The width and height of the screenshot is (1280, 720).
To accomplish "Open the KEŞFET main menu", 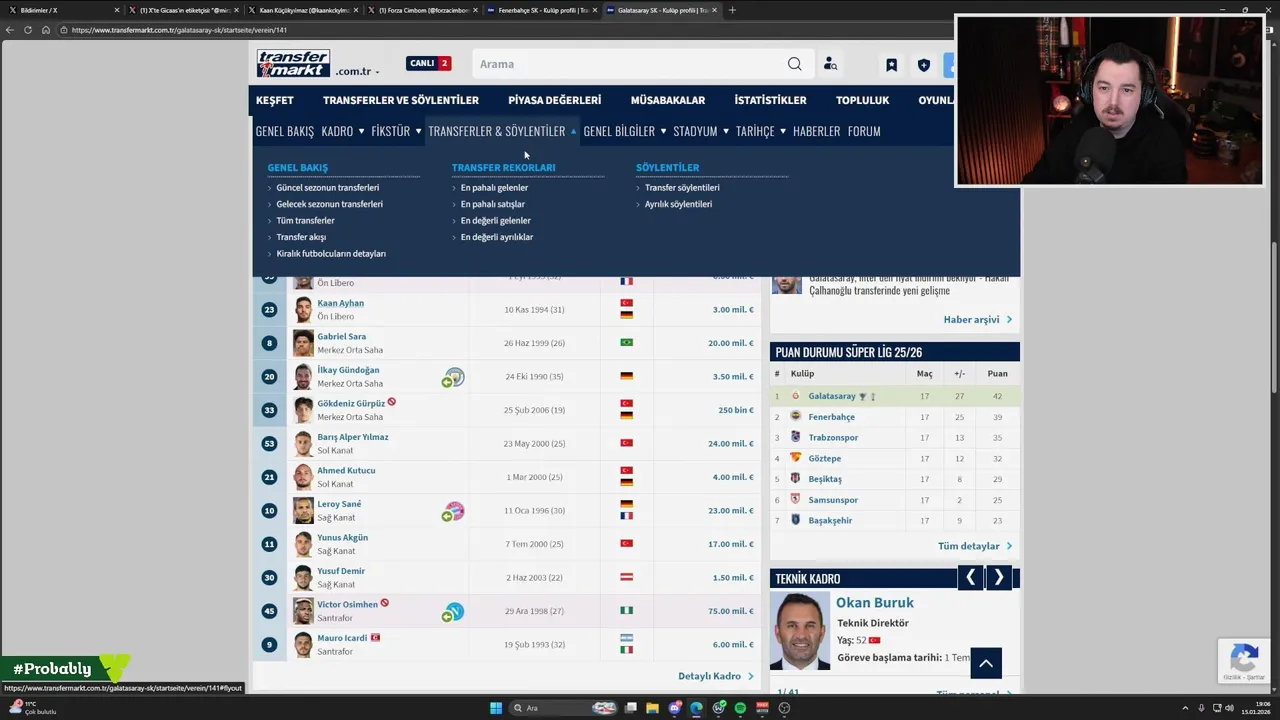I will coord(275,100).
